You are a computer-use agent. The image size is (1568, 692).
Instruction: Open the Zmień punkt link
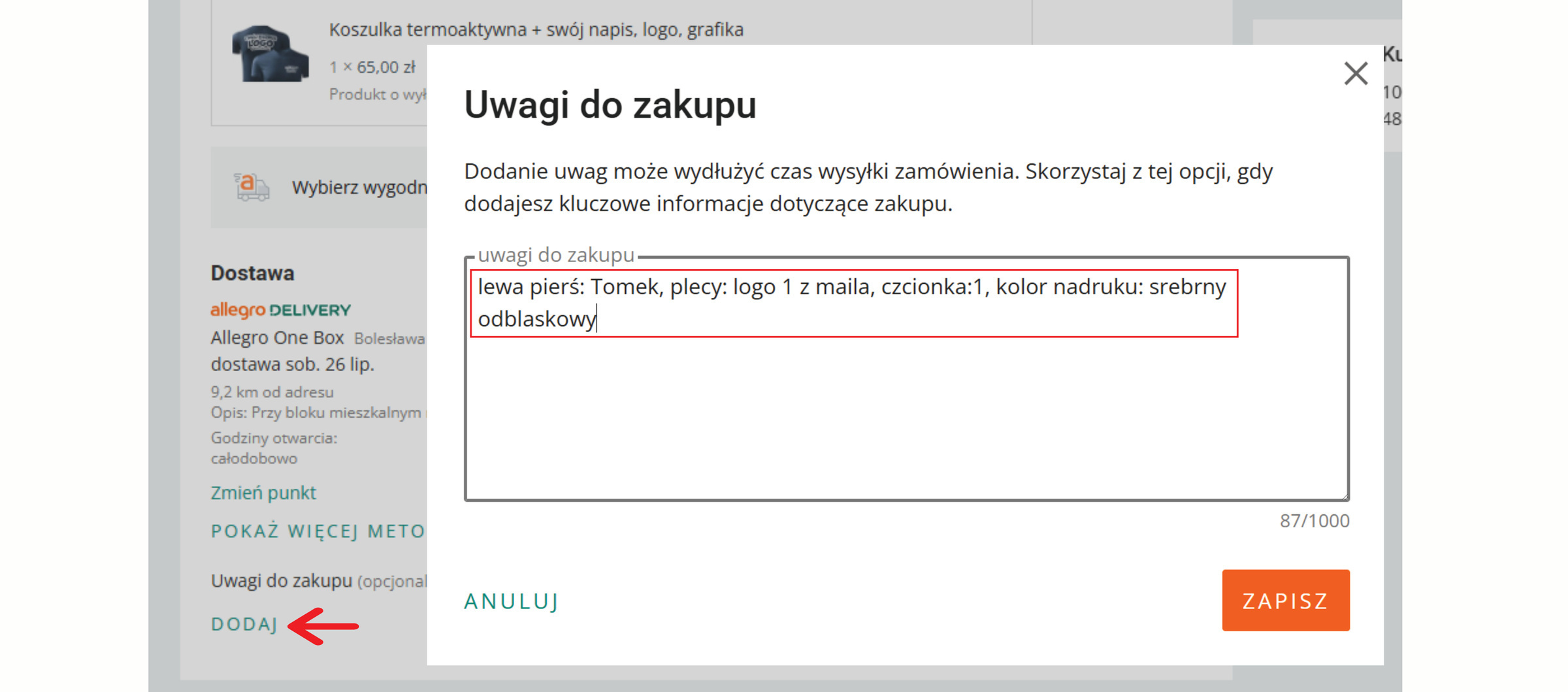(263, 492)
